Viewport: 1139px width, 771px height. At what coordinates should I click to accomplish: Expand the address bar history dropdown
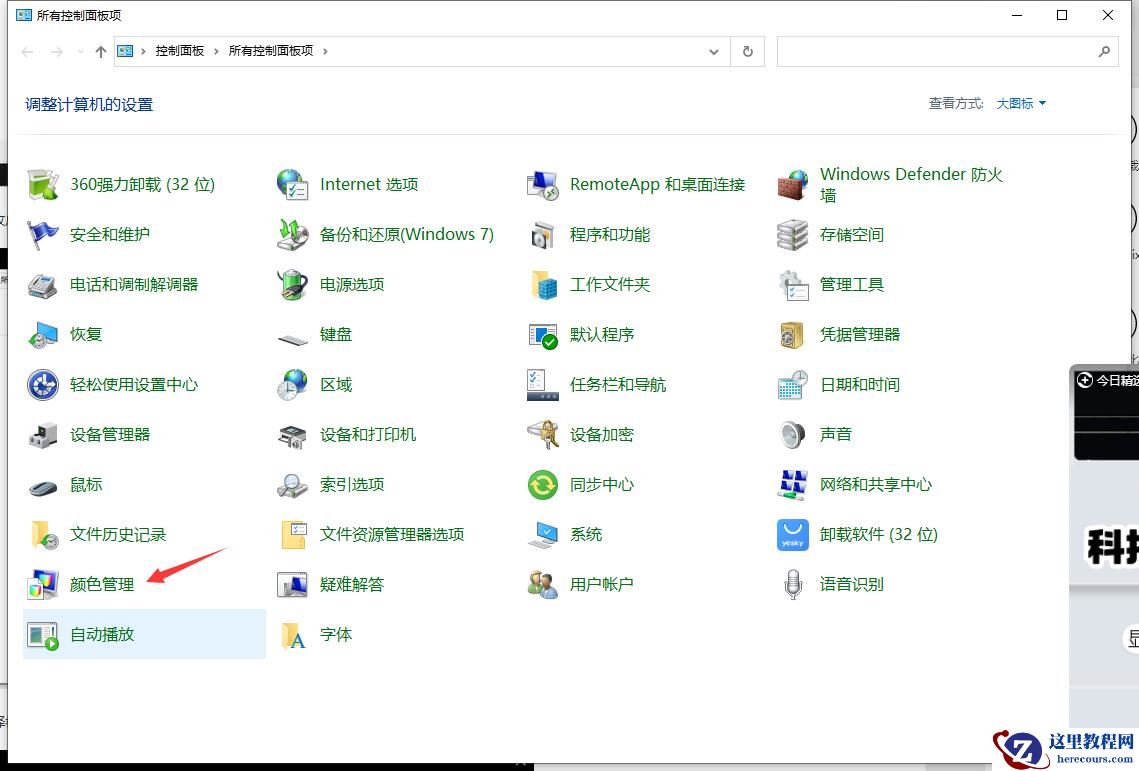pos(713,52)
